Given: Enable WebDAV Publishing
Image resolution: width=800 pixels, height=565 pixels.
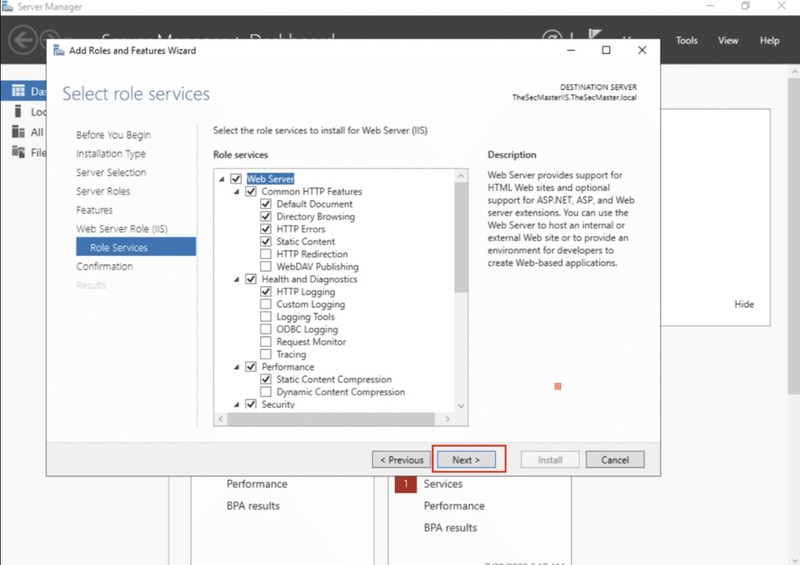Looking at the screenshot, I should click(x=266, y=266).
